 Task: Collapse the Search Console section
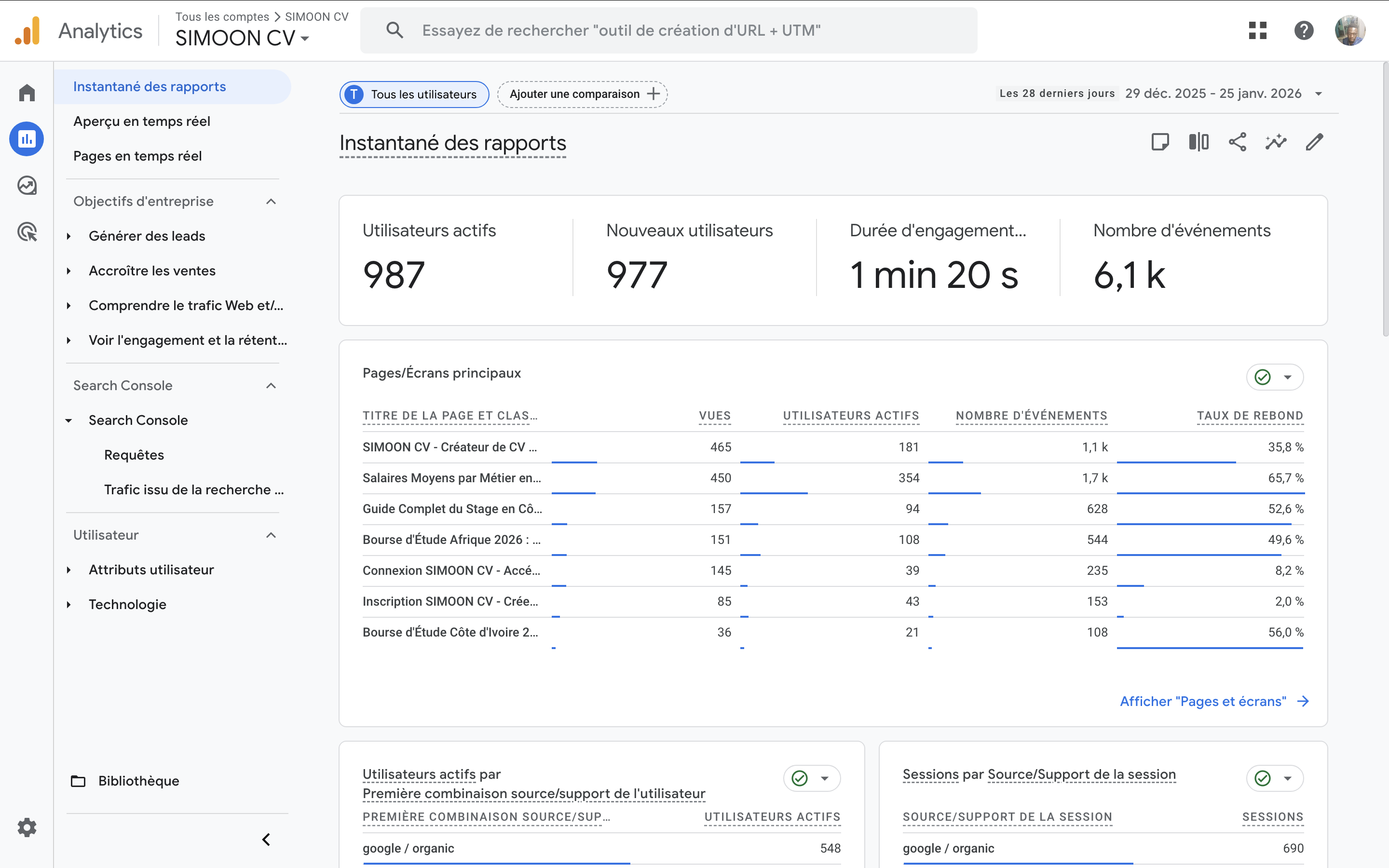[271, 385]
